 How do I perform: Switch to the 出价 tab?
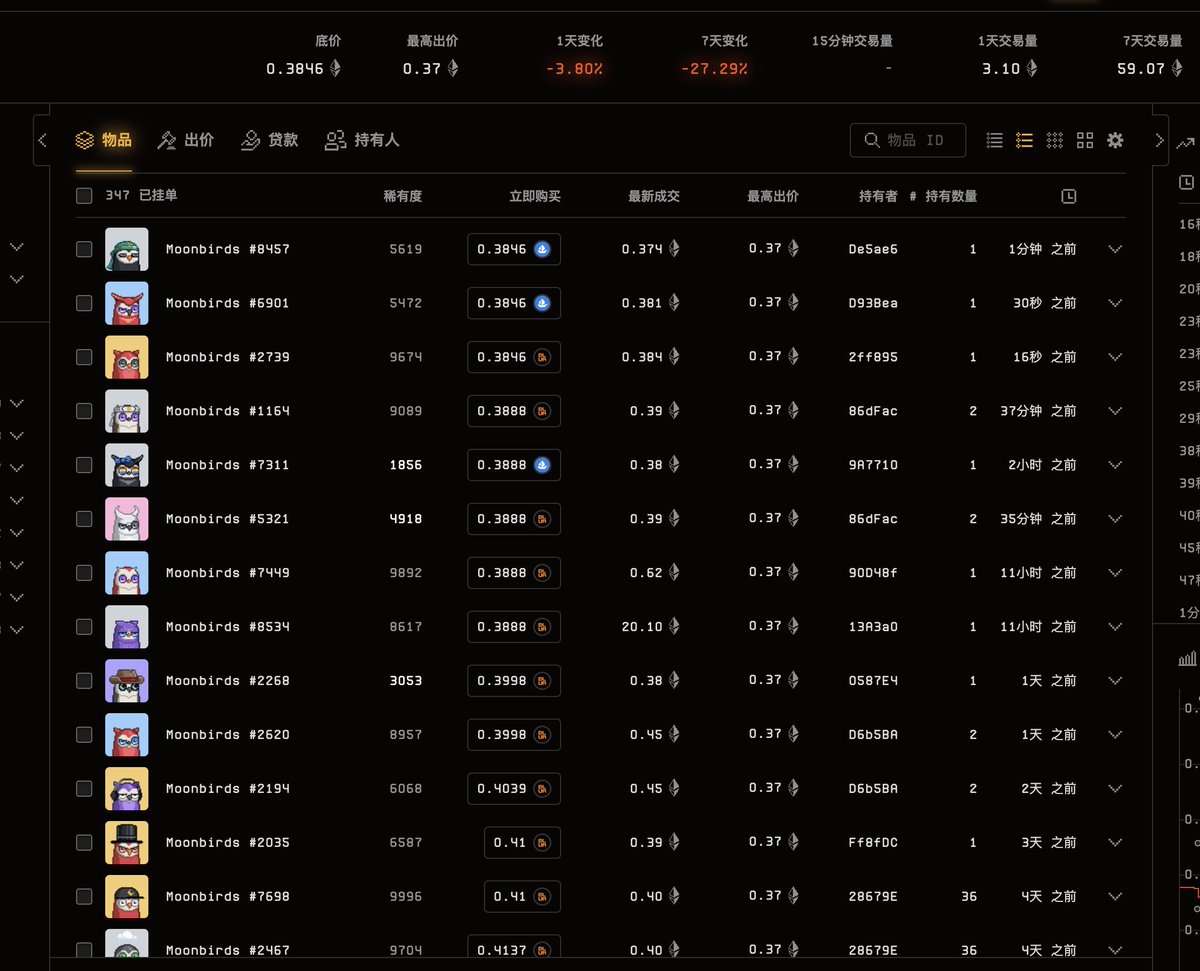coord(186,140)
